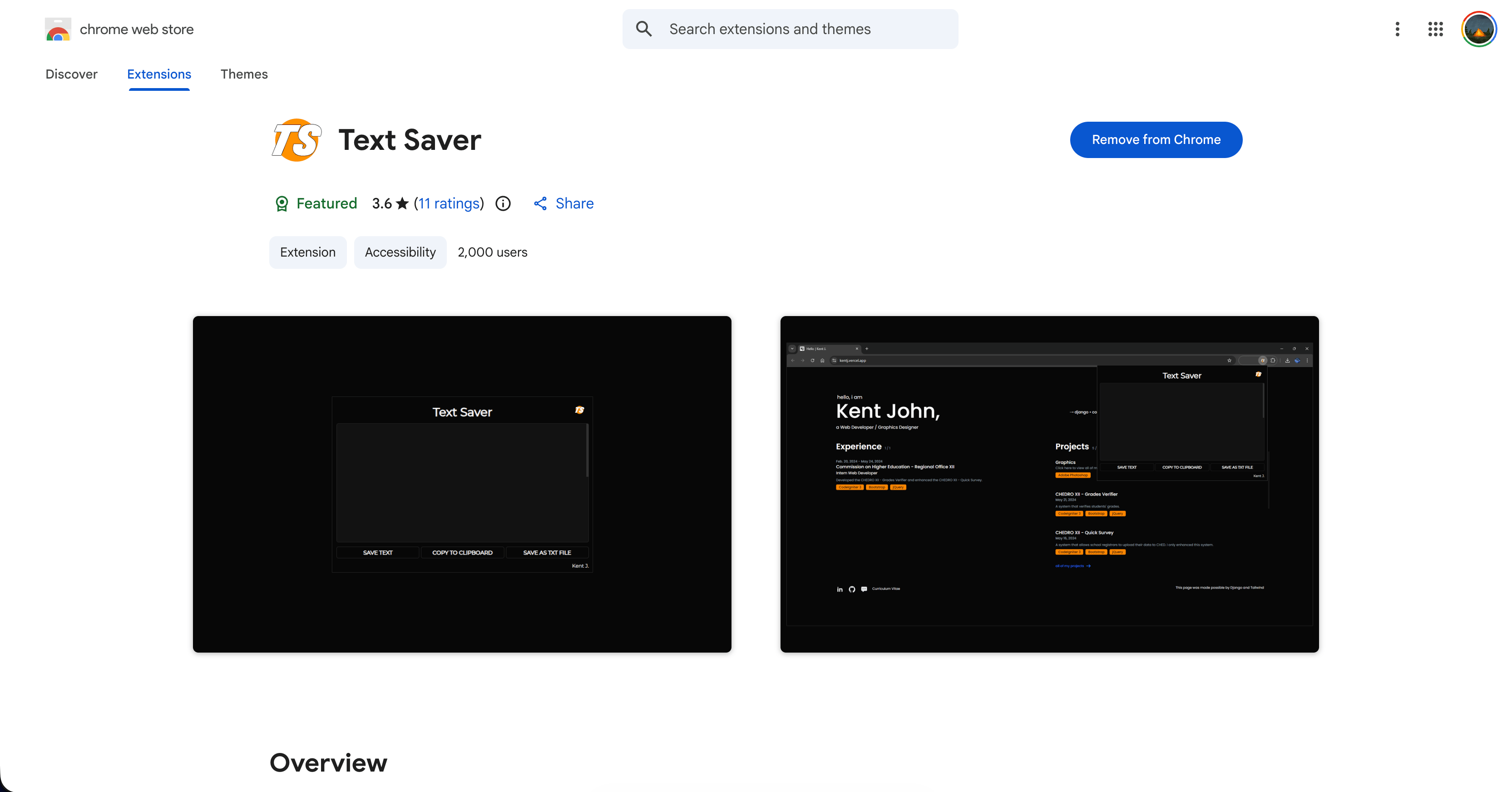Click the 2,000 users text
This screenshot has height=792, width=1512.
point(493,252)
